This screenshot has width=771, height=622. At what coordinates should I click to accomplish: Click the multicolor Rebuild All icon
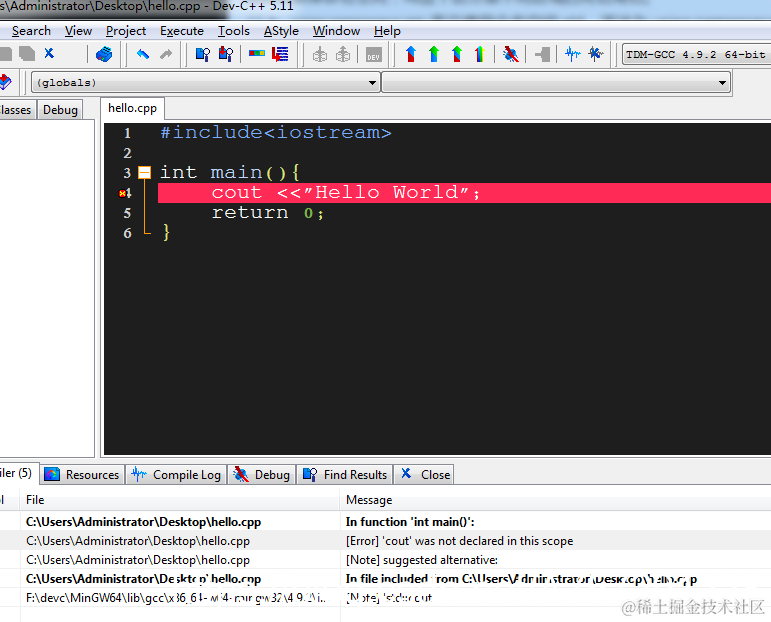pos(479,54)
